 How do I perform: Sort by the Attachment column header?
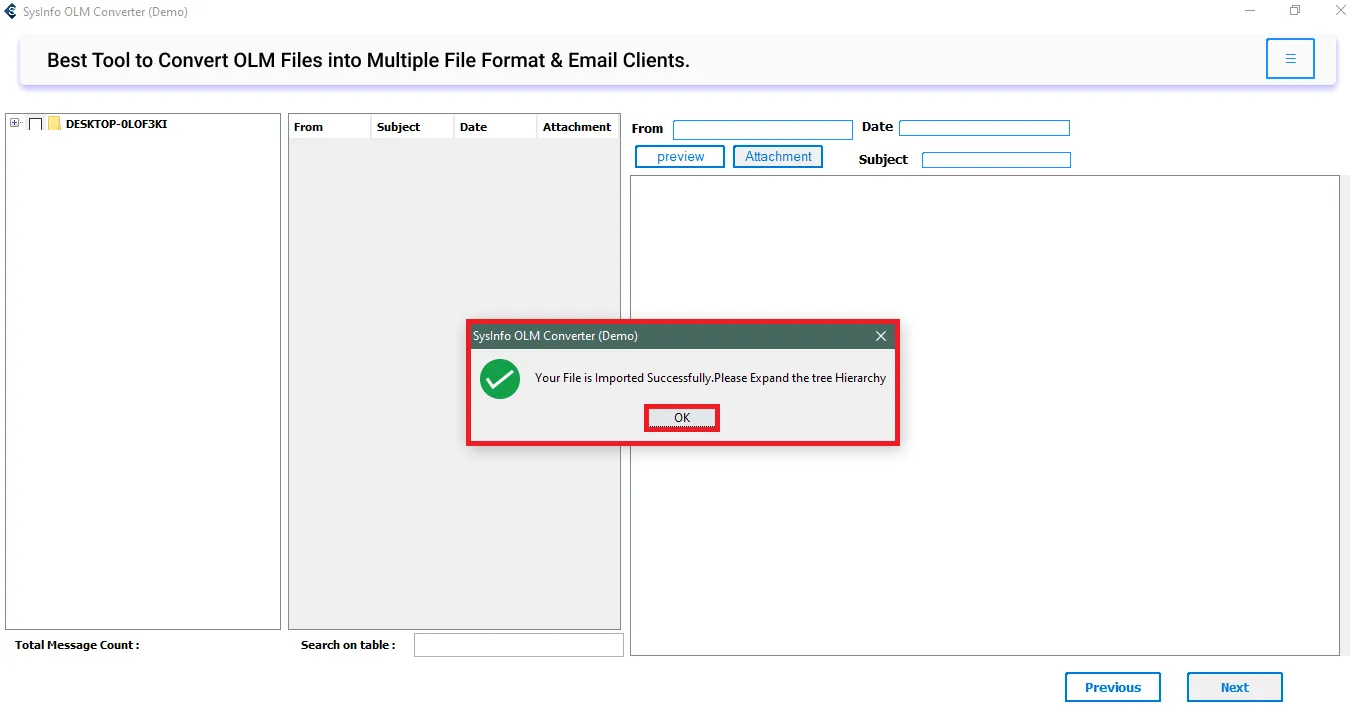click(577, 127)
